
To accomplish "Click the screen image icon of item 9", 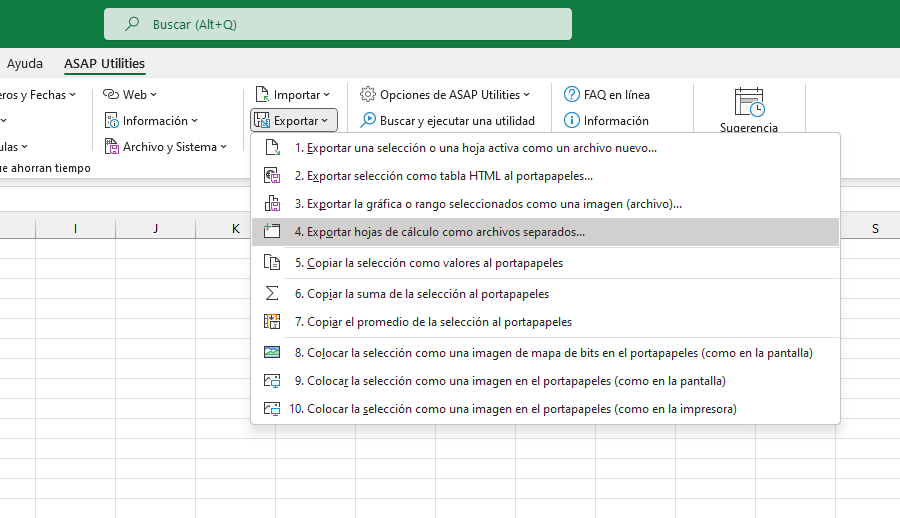I will tap(272, 381).
